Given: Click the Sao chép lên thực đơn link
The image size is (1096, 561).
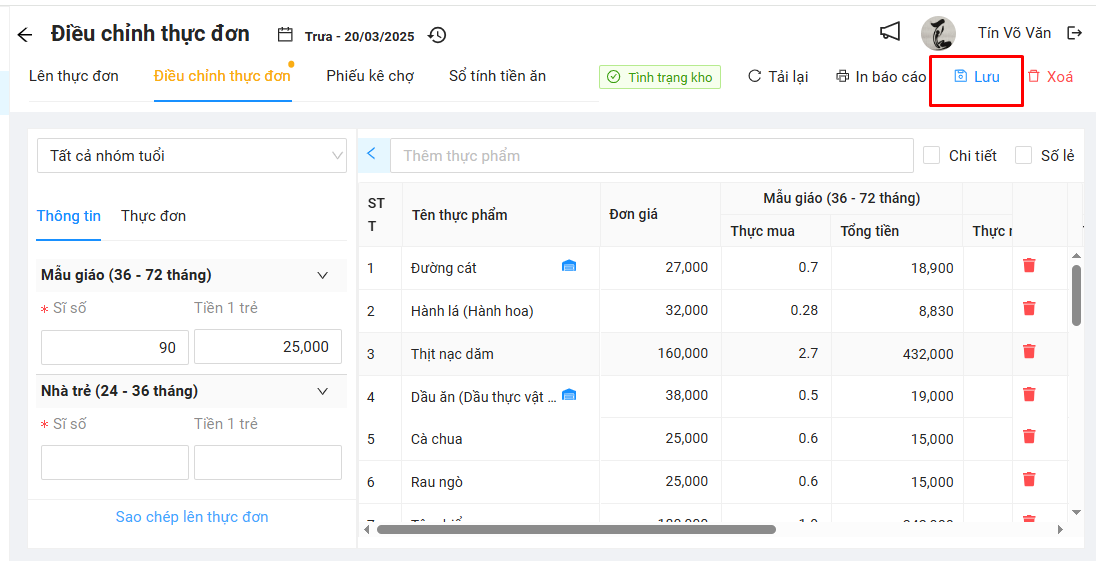Looking at the screenshot, I should click(x=192, y=517).
